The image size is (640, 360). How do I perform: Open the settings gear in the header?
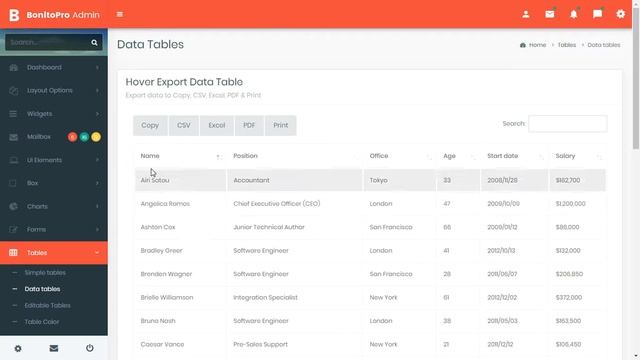click(620, 14)
